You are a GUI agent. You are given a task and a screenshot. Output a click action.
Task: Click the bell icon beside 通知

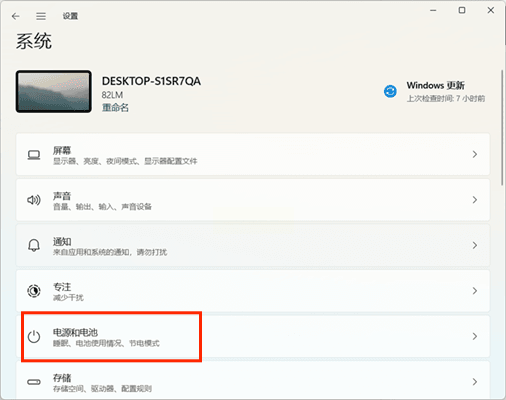(34, 245)
